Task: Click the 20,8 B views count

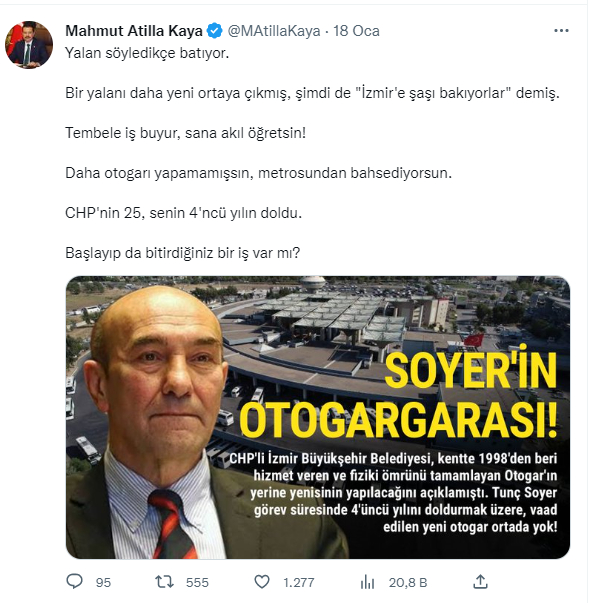Action: coord(408,583)
